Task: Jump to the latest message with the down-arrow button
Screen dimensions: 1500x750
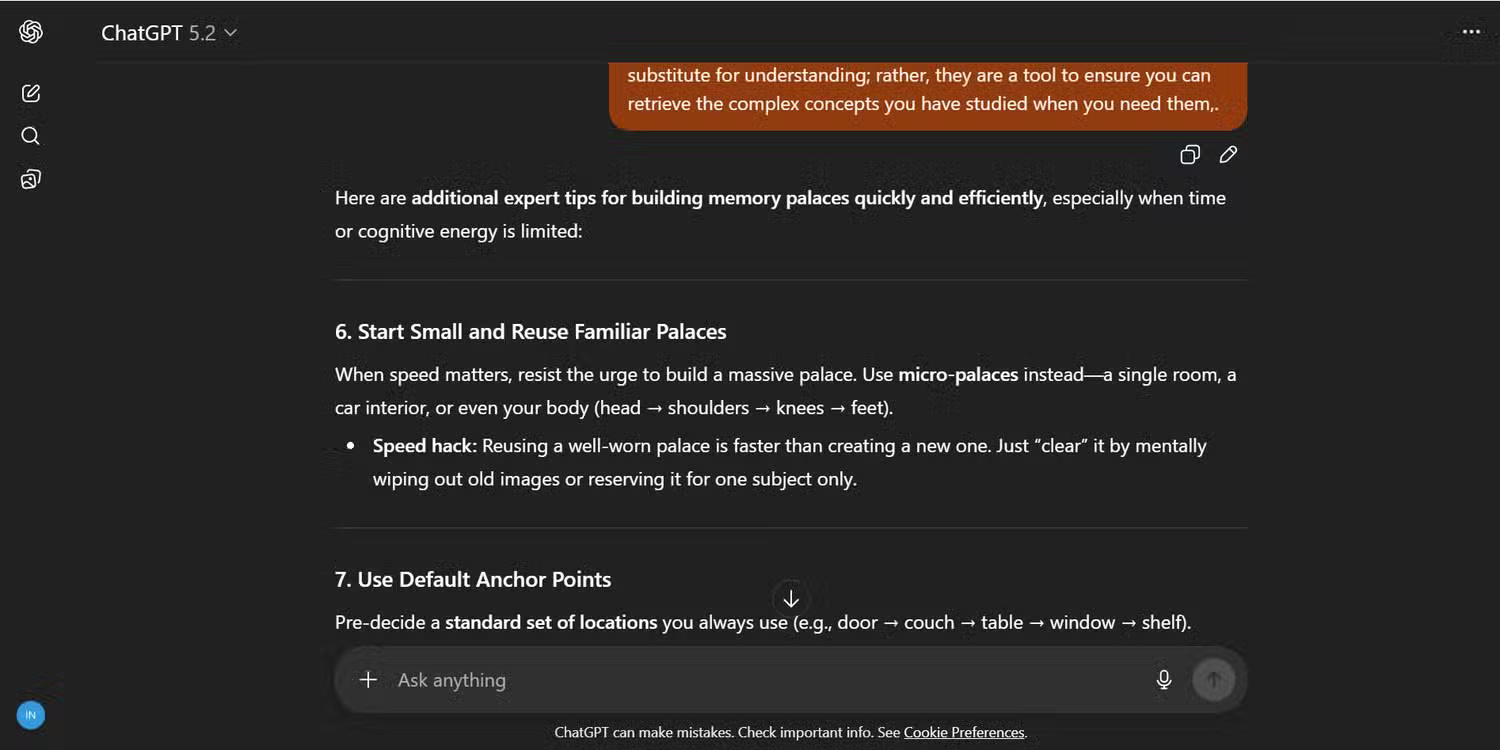Action: tap(791, 599)
